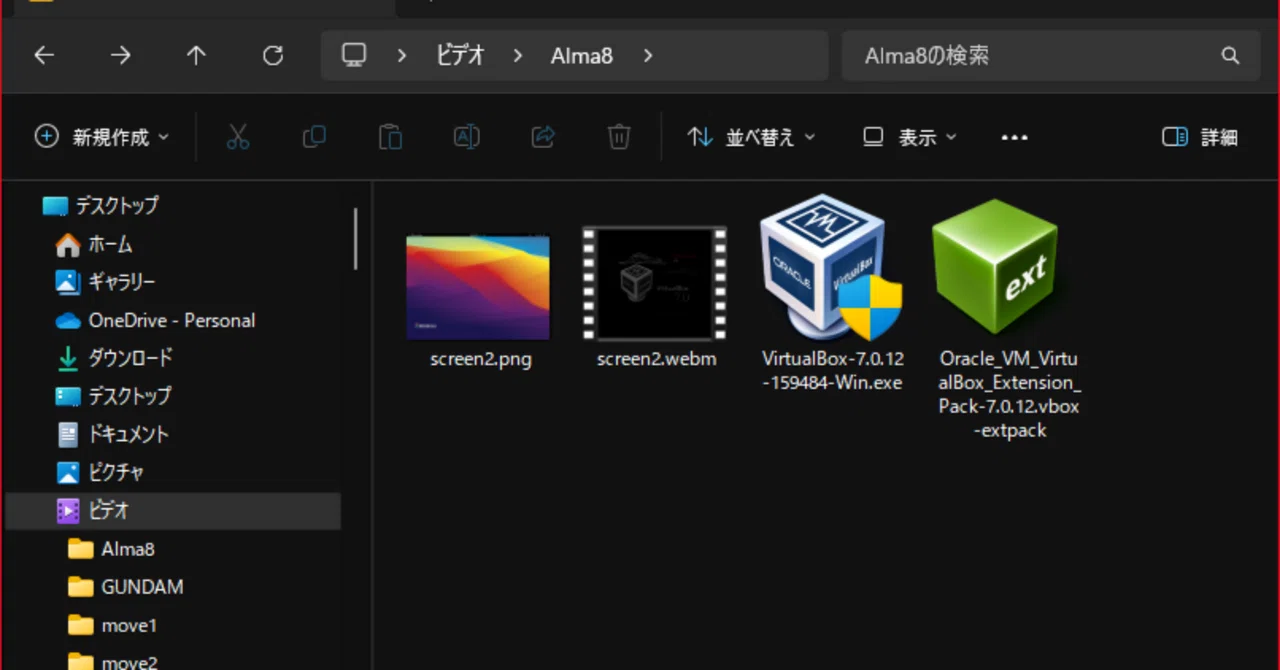Viewport: 1280px width, 670px height.
Task: Click the file name screen2.webm
Action: coord(656,359)
